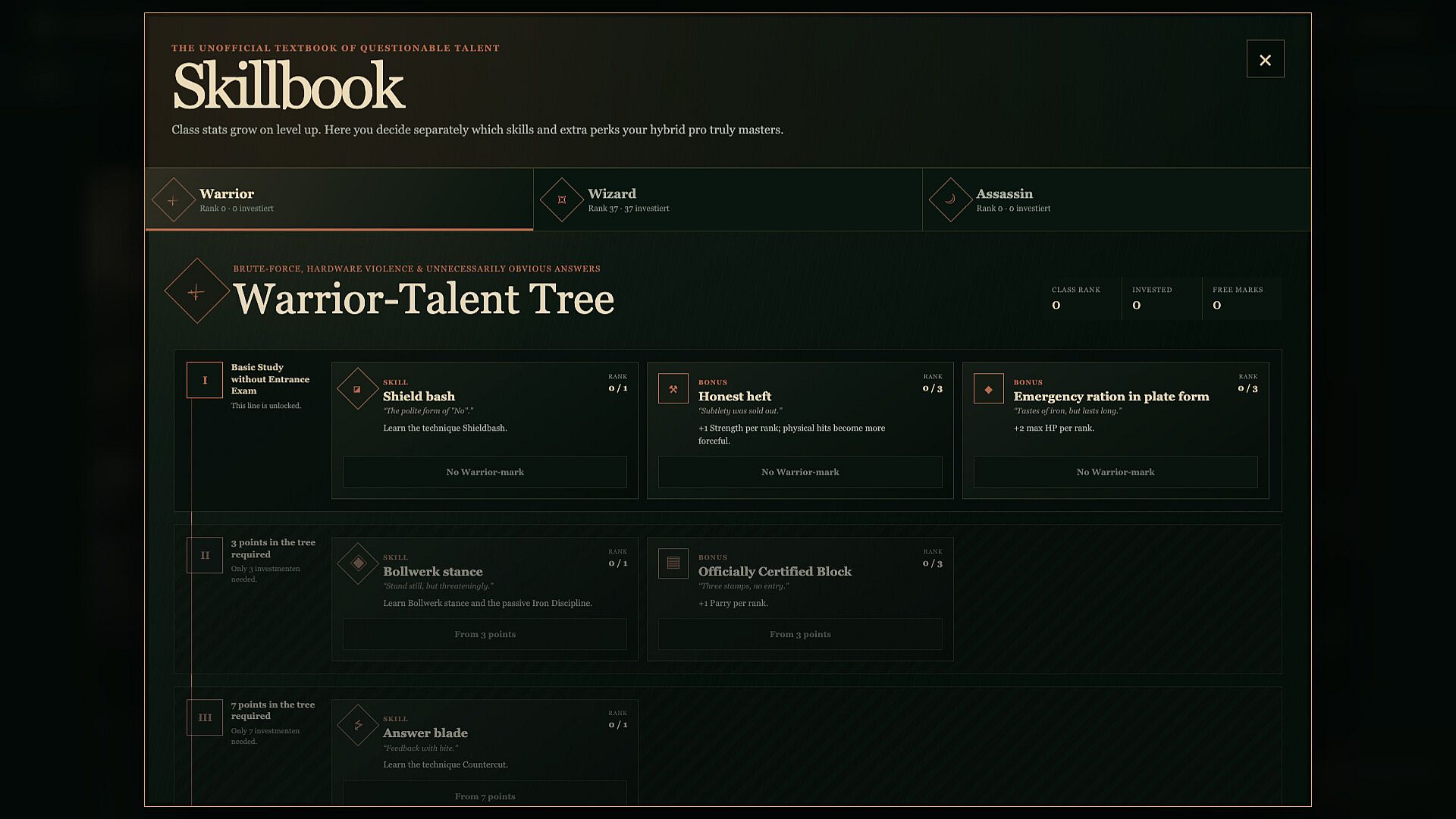1456x819 pixels.
Task: Click the Assassin crescent moon icon
Action: tap(950, 199)
